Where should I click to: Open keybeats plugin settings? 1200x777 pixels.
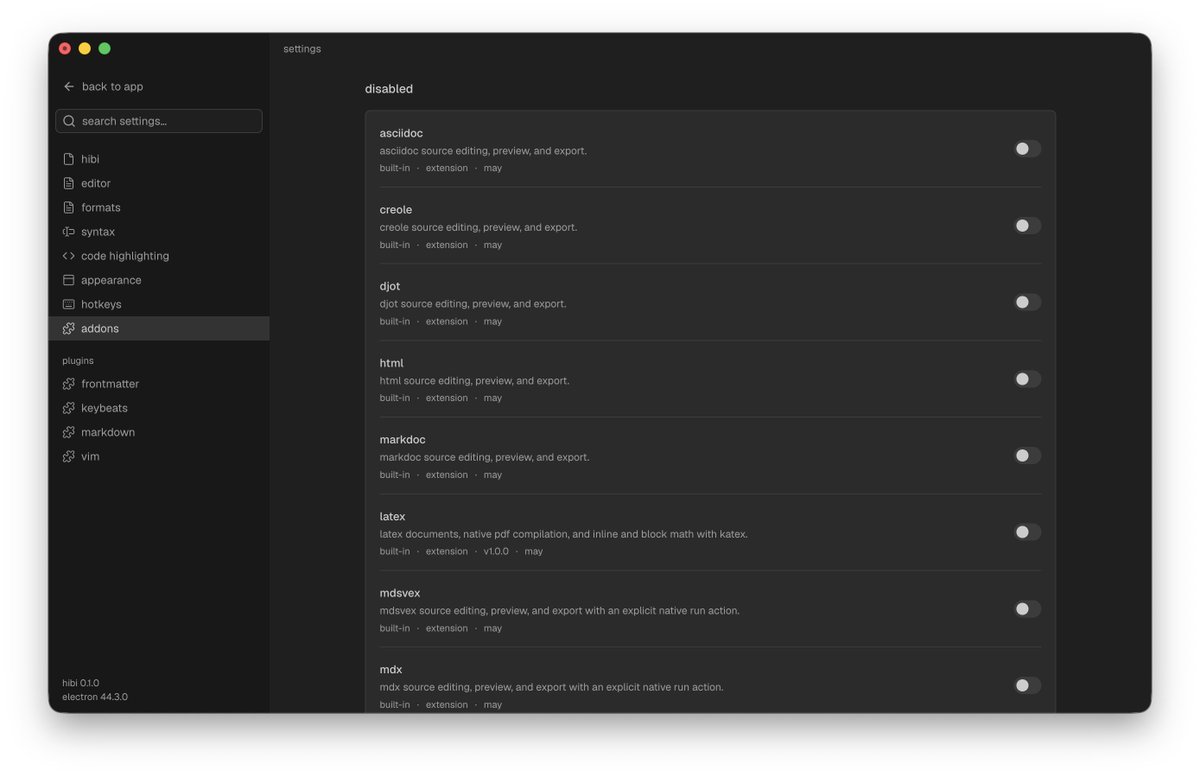[159, 408]
